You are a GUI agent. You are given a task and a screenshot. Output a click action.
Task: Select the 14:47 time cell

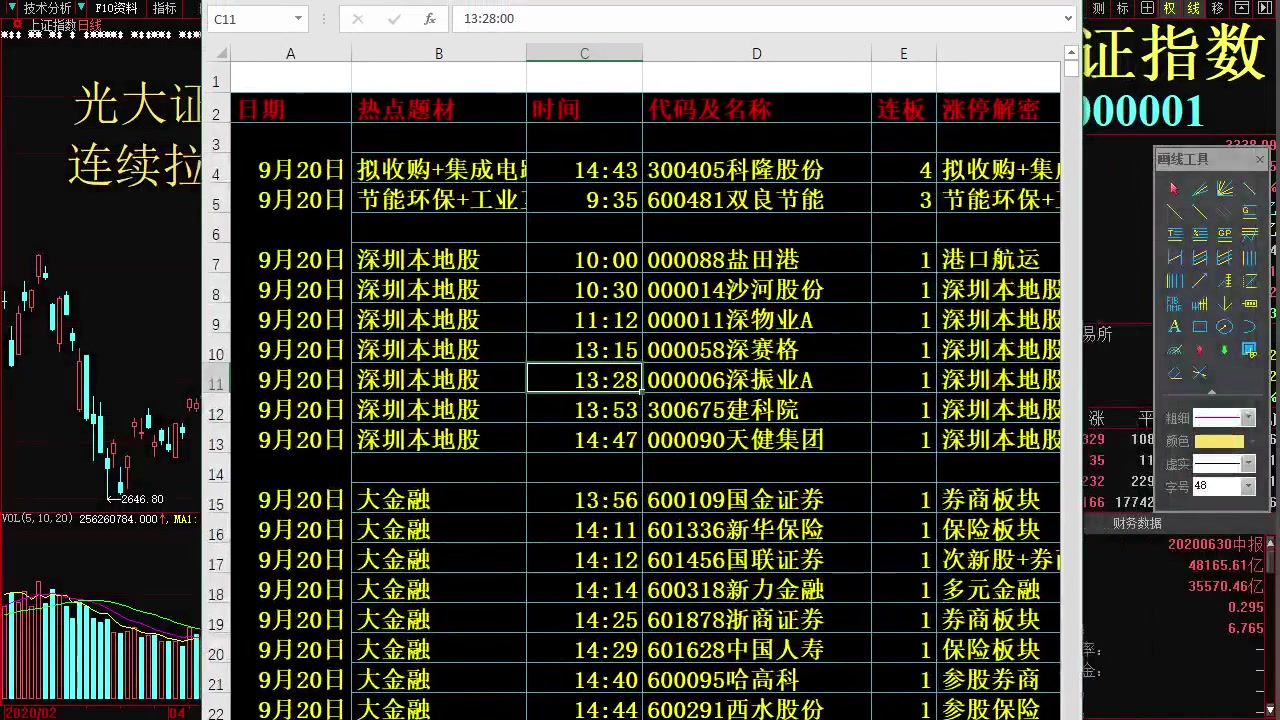(584, 440)
